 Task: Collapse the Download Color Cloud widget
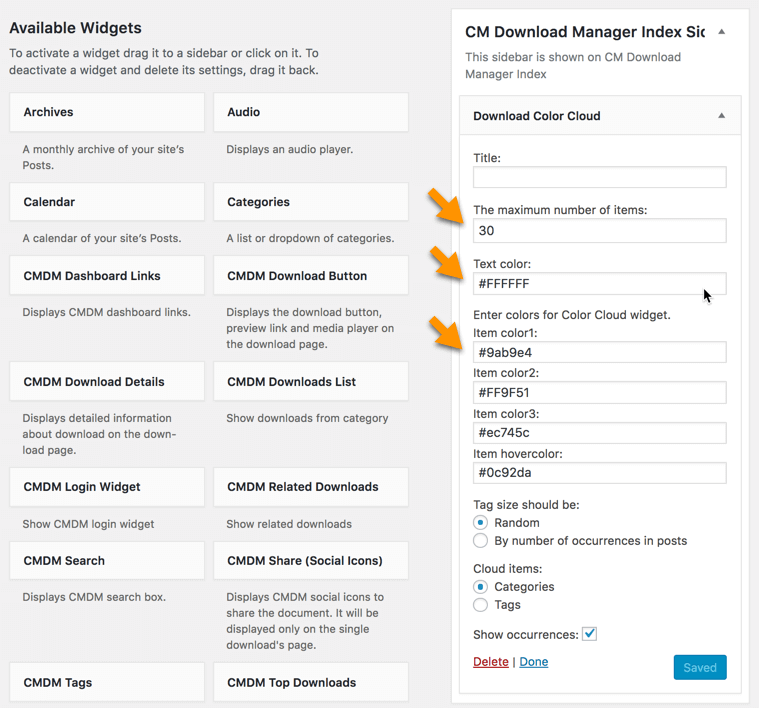click(721, 116)
